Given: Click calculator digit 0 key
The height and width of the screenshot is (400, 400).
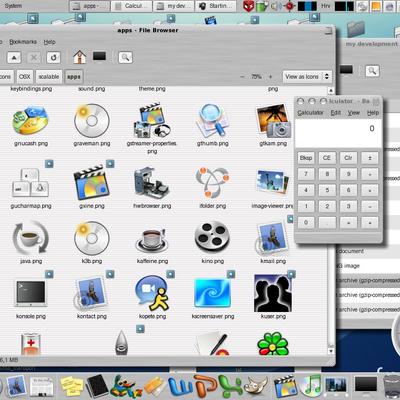Looking at the screenshot, I should [x=306, y=222].
